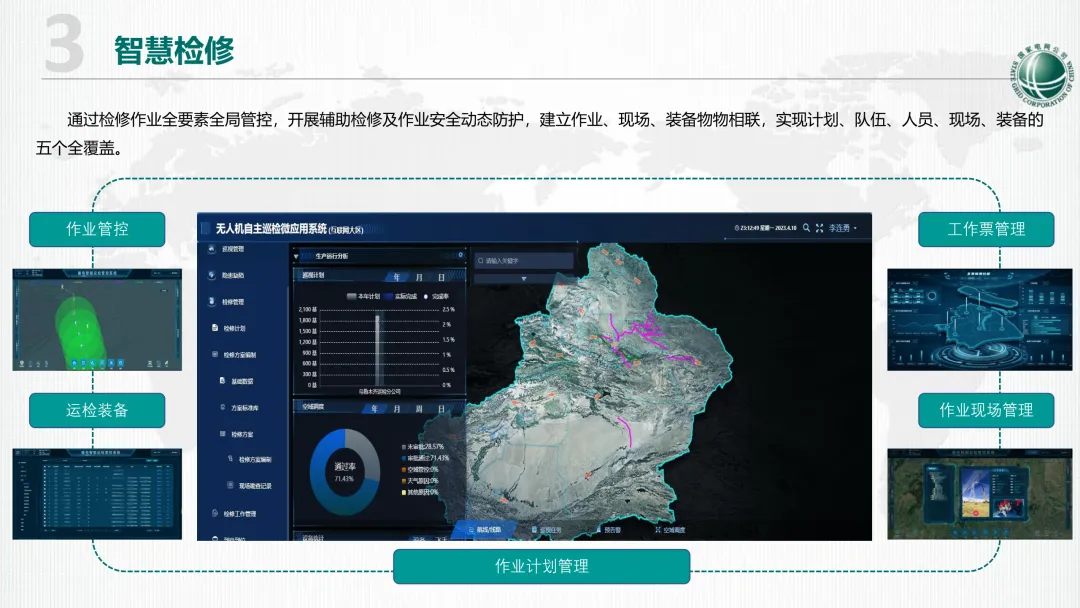Select the 周 tab in 空域调度 panel

[x=419, y=409]
